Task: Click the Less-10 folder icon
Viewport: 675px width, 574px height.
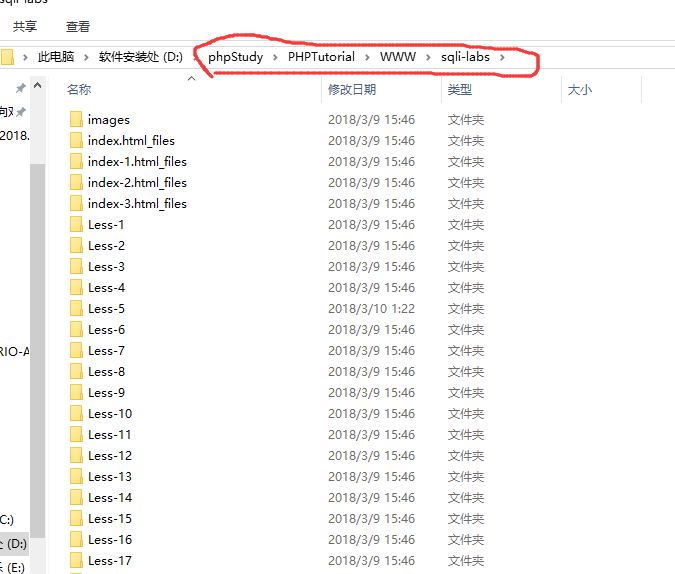Action: coord(76,413)
